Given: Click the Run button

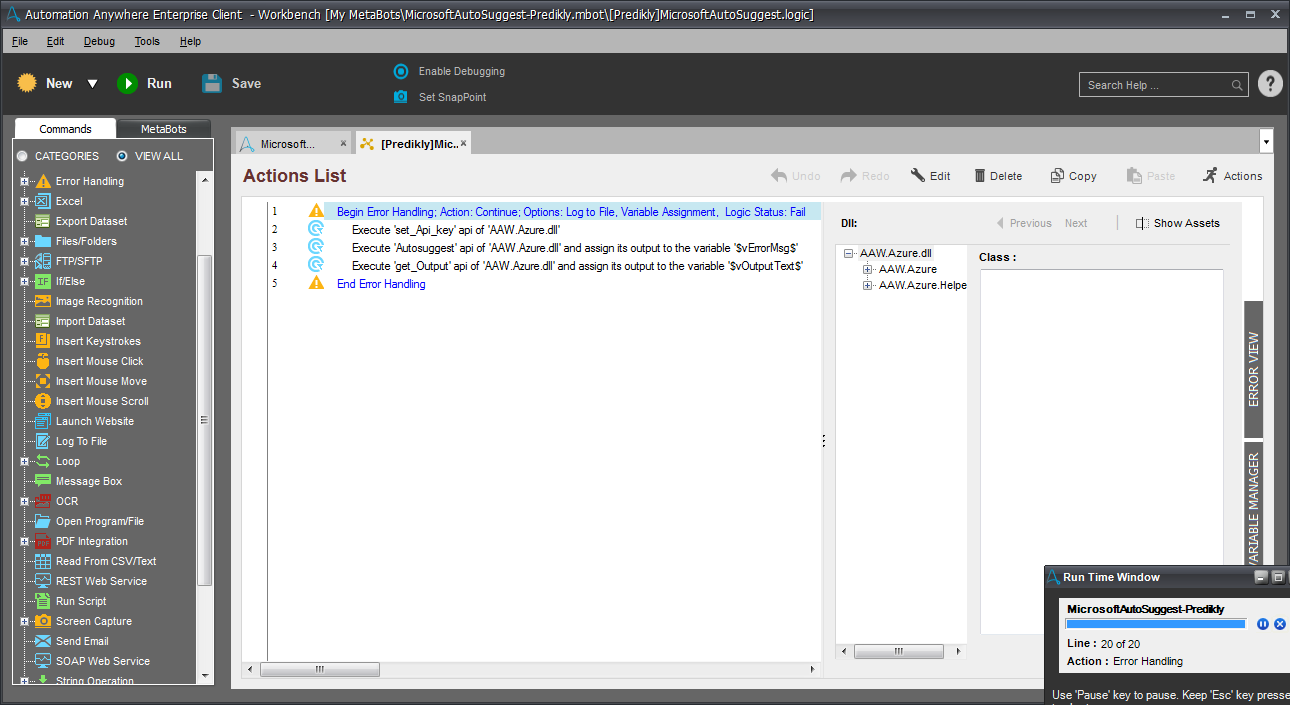Looking at the screenshot, I should (145, 84).
